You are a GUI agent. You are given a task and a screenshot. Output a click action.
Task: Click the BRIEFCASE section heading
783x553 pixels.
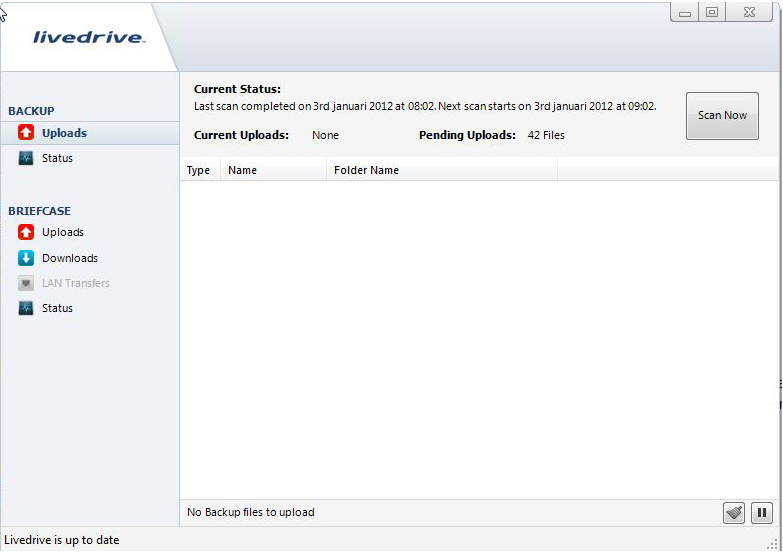coord(39,211)
